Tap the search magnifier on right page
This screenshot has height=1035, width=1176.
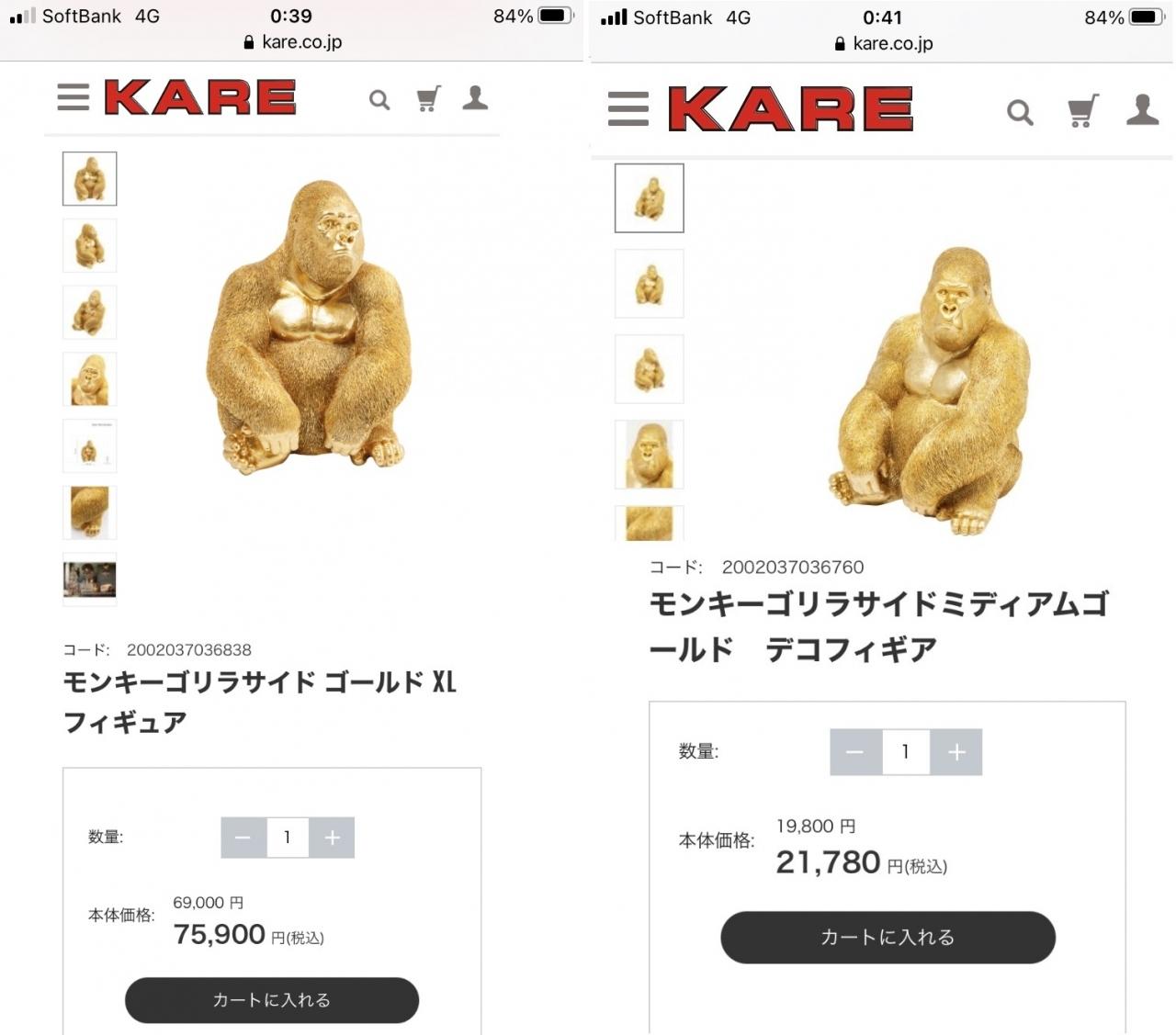pyautogui.click(x=1020, y=112)
